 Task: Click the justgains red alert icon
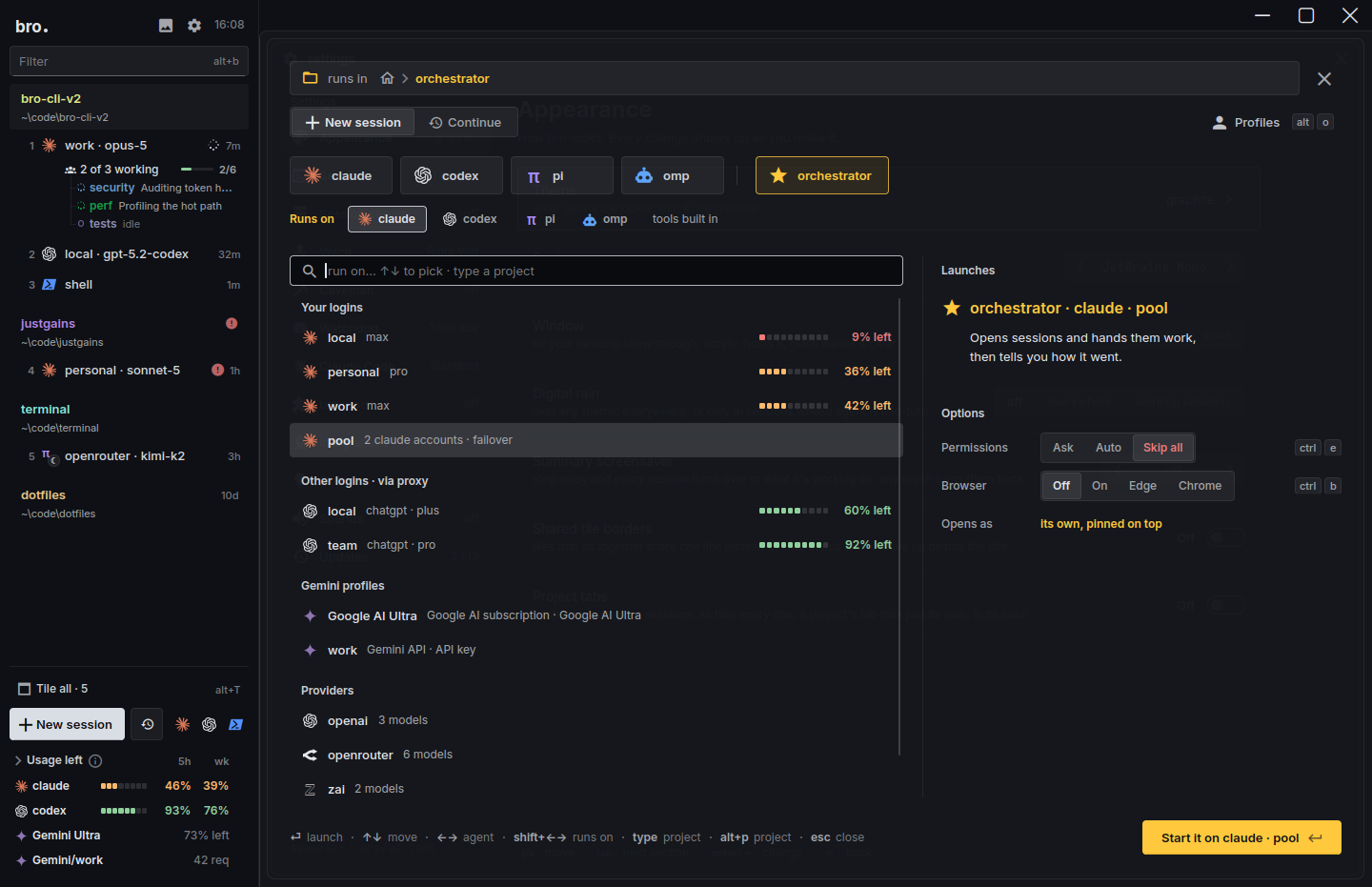pos(232,324)
